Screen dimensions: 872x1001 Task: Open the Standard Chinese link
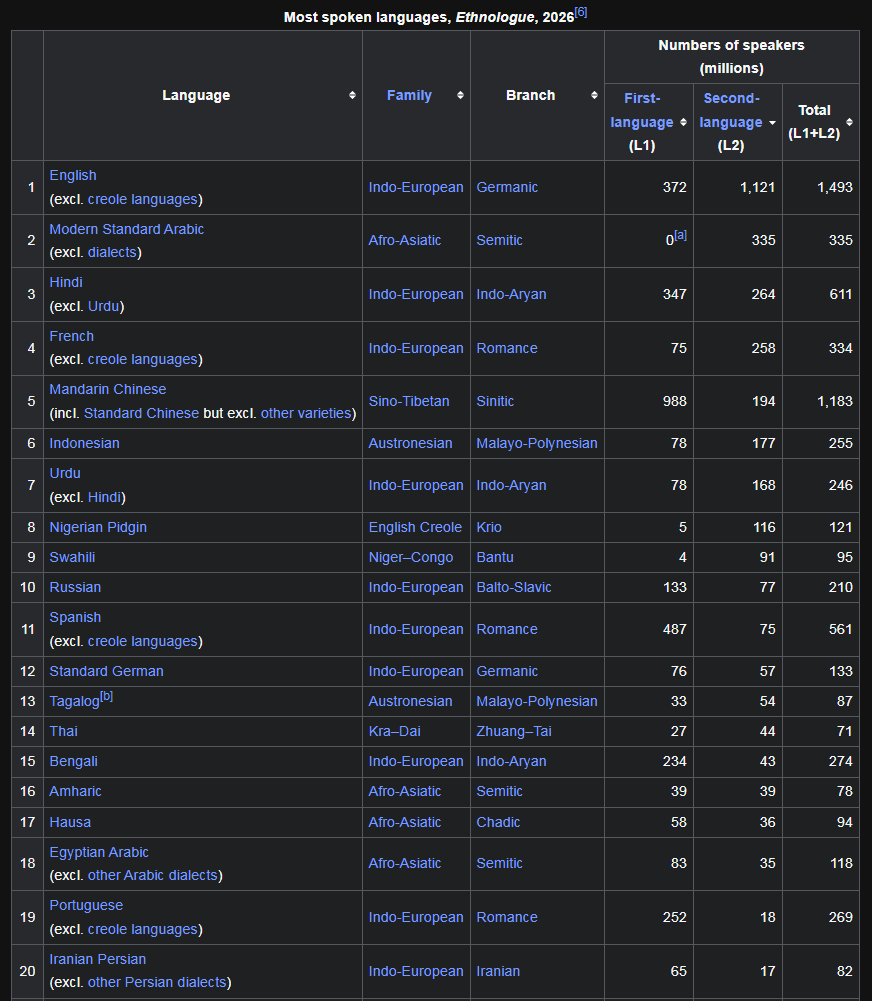click(141, 413)
